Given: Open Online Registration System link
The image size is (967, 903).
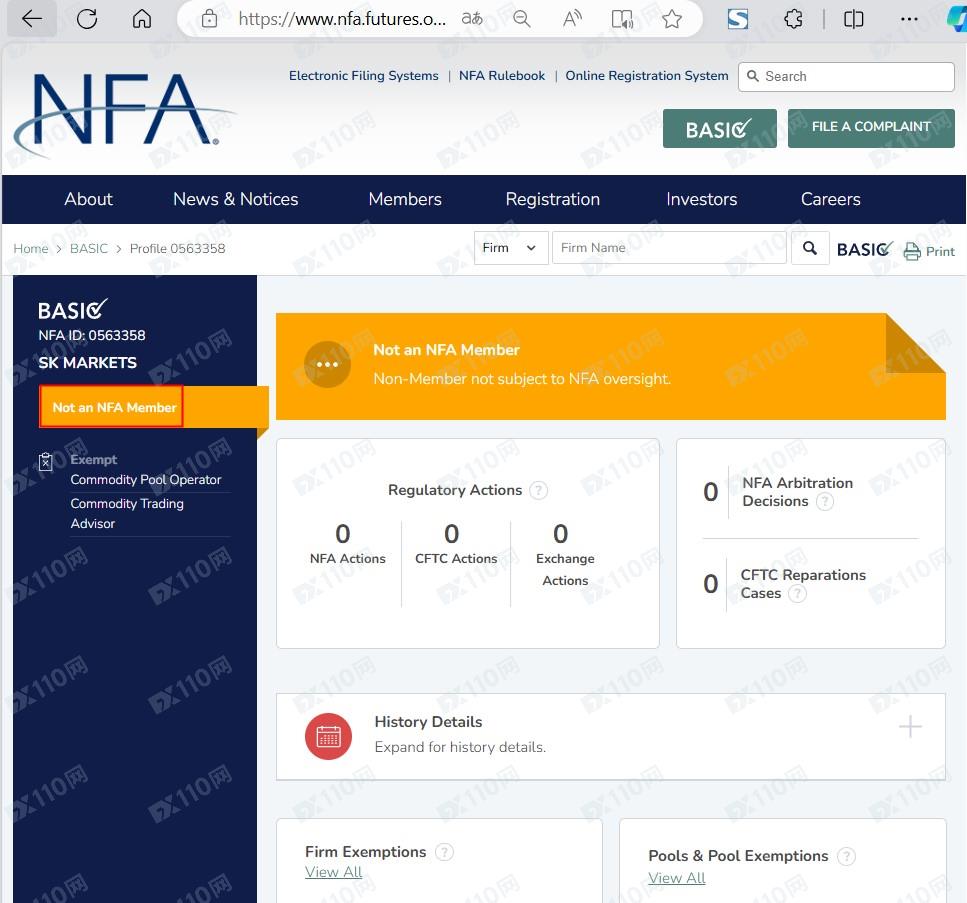Looking at the screenshot, I should pyautogui.click(x=647, y=76).
